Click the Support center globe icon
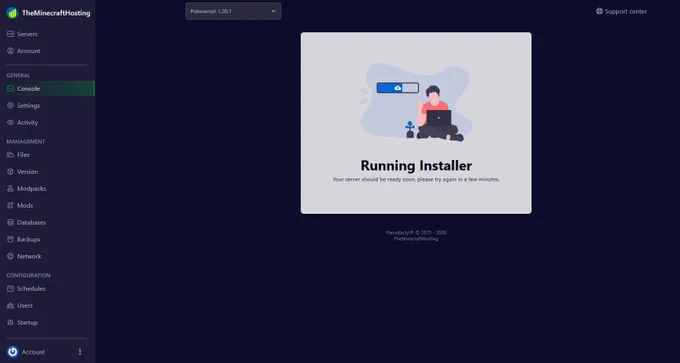This screenshot has height=363, width=680. [x=599, y=11]
